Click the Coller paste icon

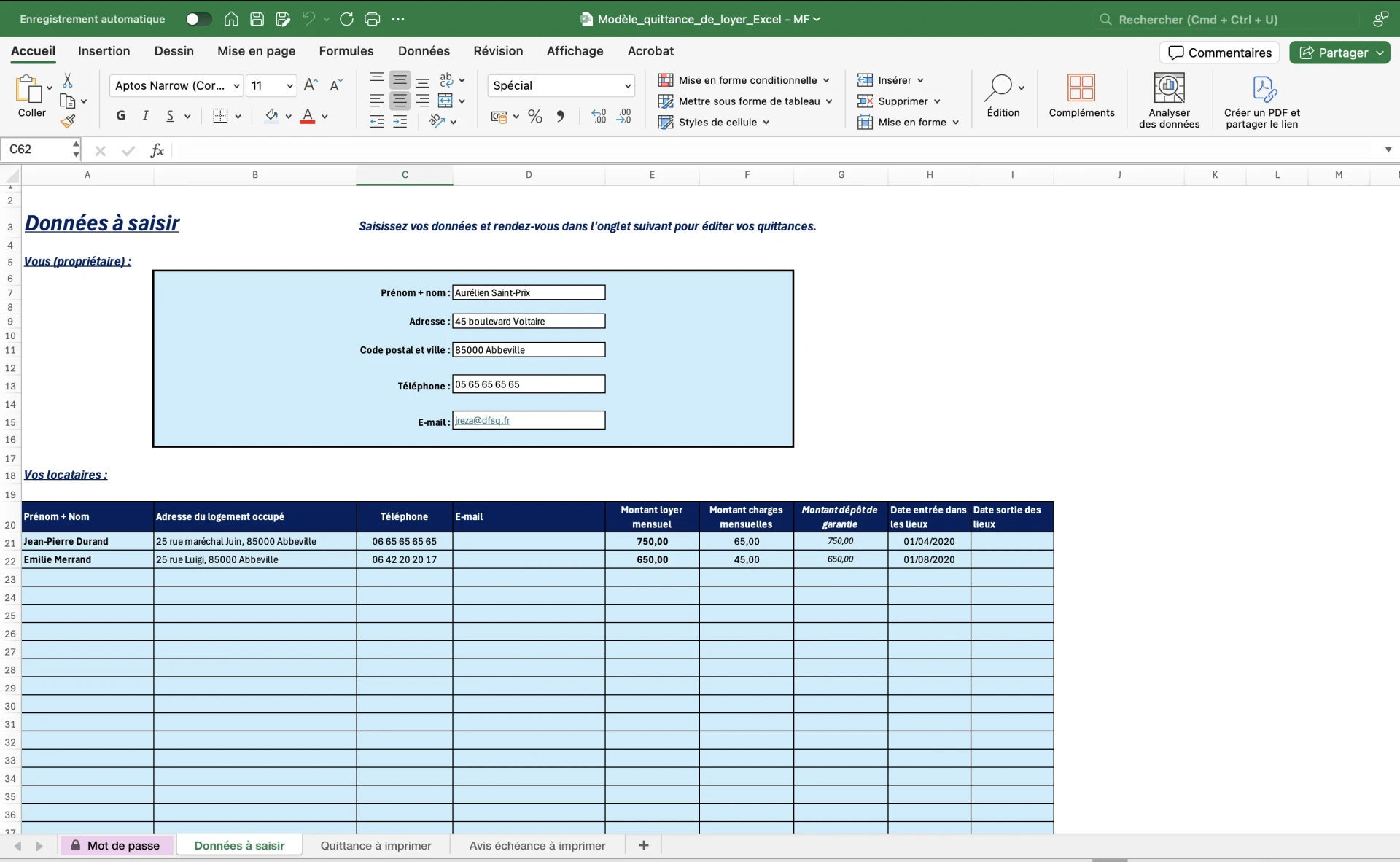coord(28,89)
